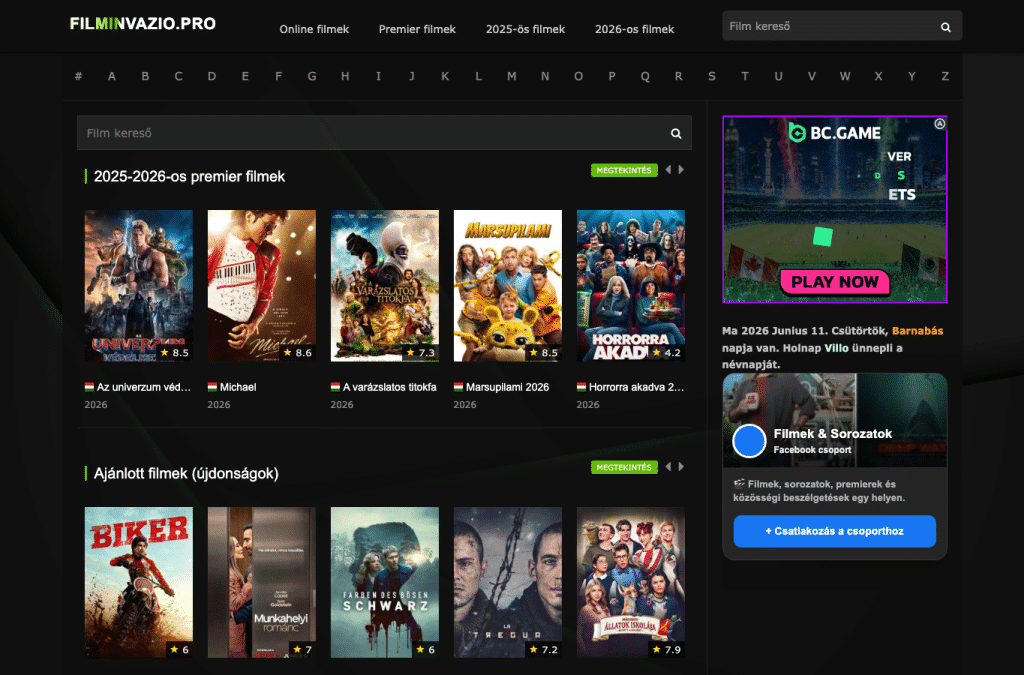Open the Biker movie poster
This screenshot has height=675, width=1024.
click(x=138, y=582)
